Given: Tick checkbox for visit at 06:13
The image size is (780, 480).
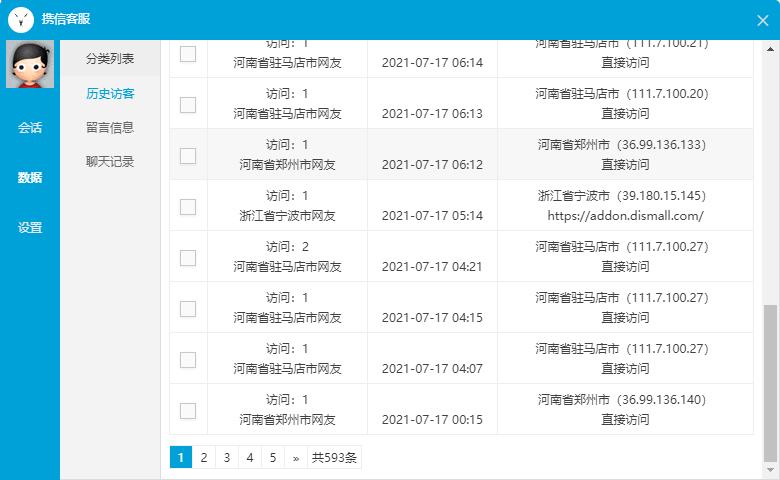Looking at the screenshot, I should [188, 105].
